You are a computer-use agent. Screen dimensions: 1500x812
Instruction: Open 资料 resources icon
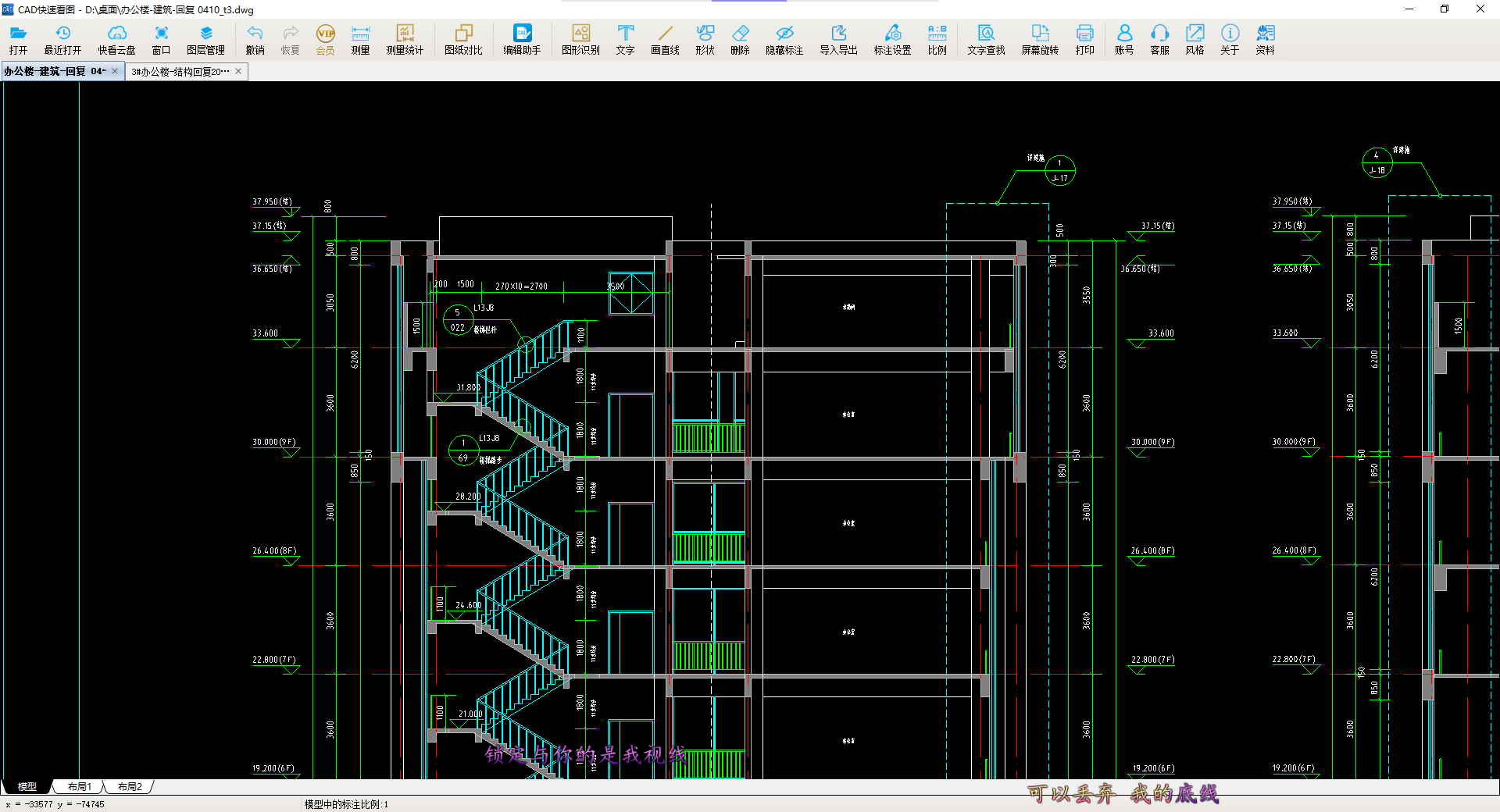pyautogui.click(x=1265, y=39)
